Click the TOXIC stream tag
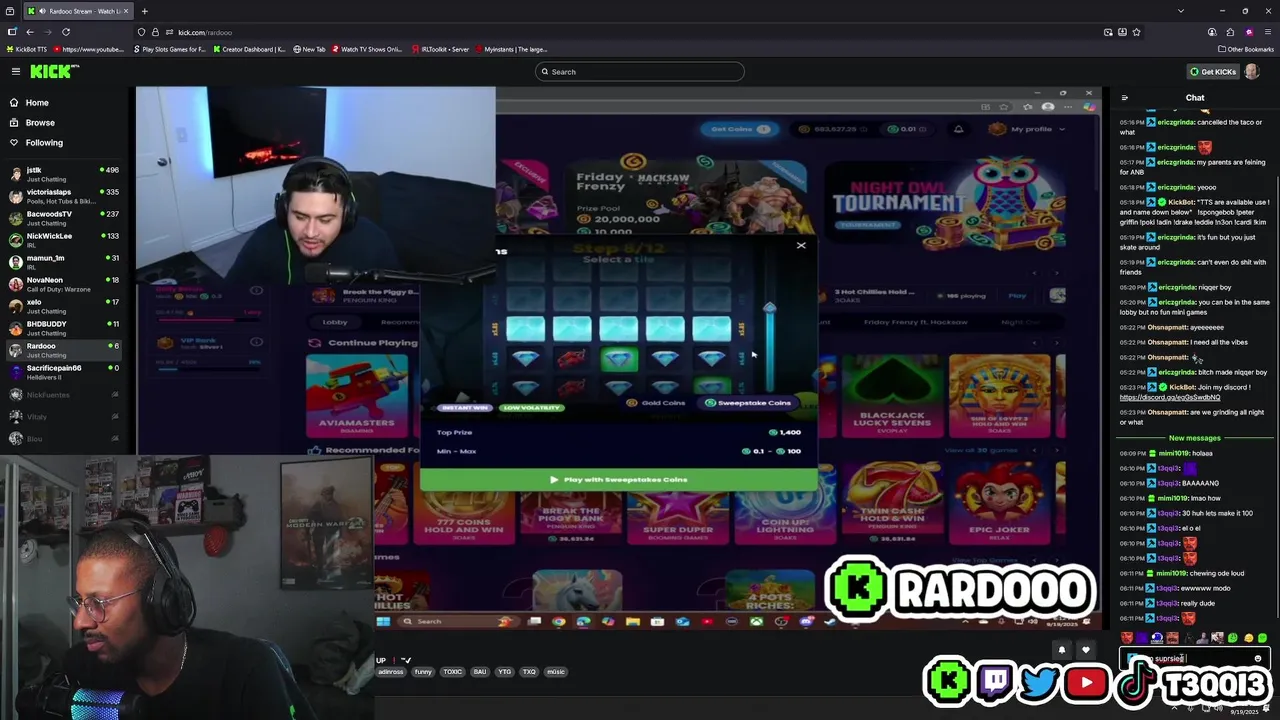This screenshot has height=720, width=1280. [x=453, y=672]
